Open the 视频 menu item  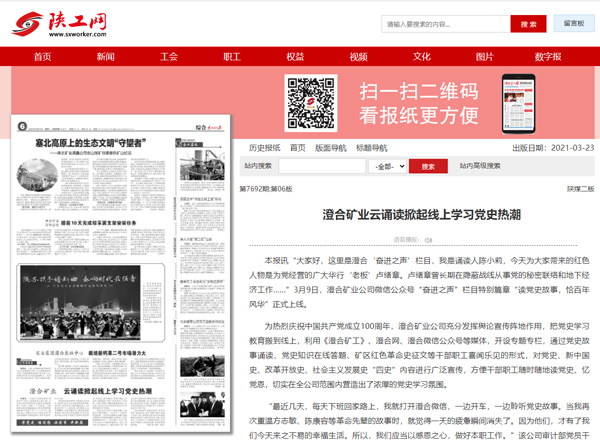pos(358,57)
